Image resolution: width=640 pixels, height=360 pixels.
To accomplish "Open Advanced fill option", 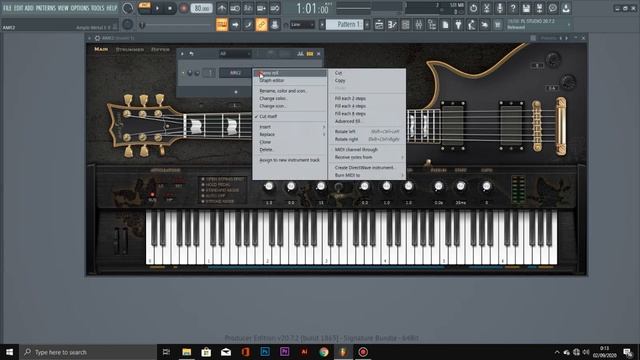I will click(367, 121).
